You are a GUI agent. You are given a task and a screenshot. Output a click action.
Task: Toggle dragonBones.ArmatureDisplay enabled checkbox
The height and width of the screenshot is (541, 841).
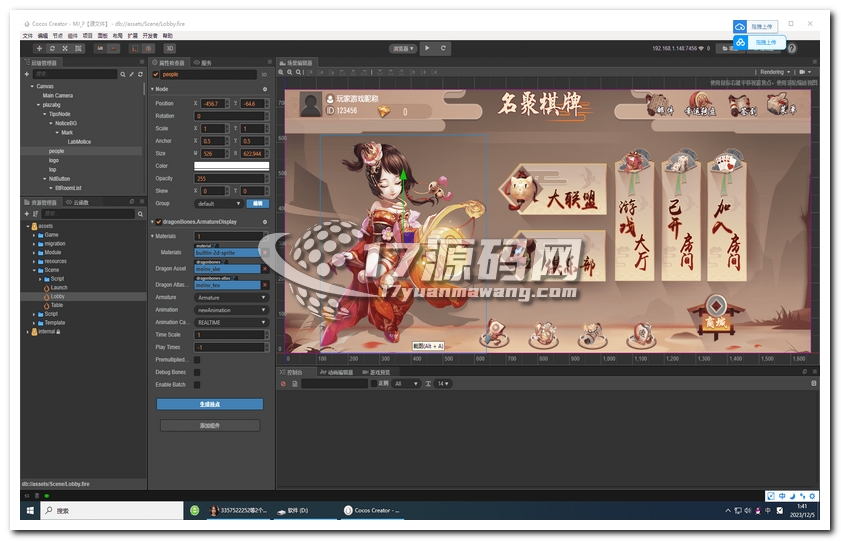click(159, 221)
